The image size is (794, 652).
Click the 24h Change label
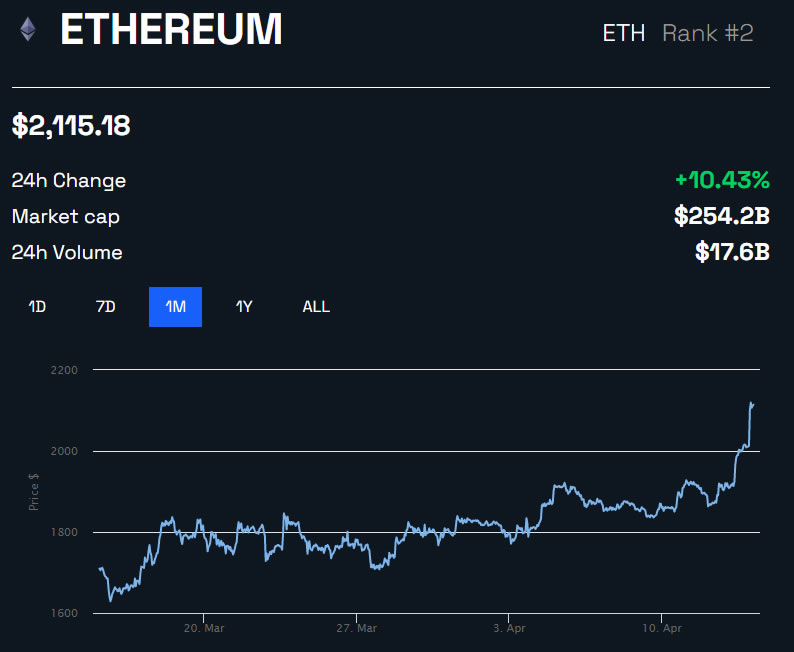pyautogui.click(x=69, y=181)
